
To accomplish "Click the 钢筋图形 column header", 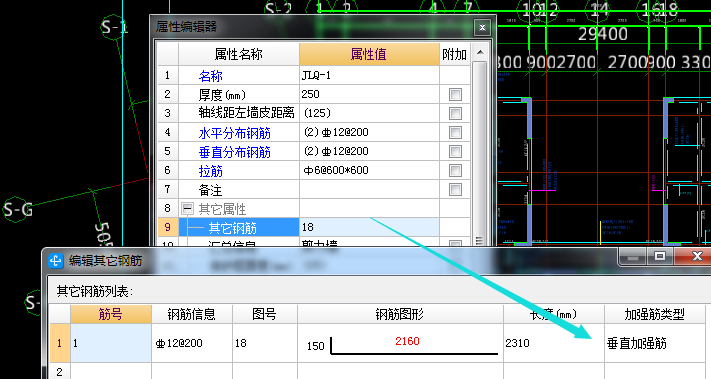I will pos(400,314).
